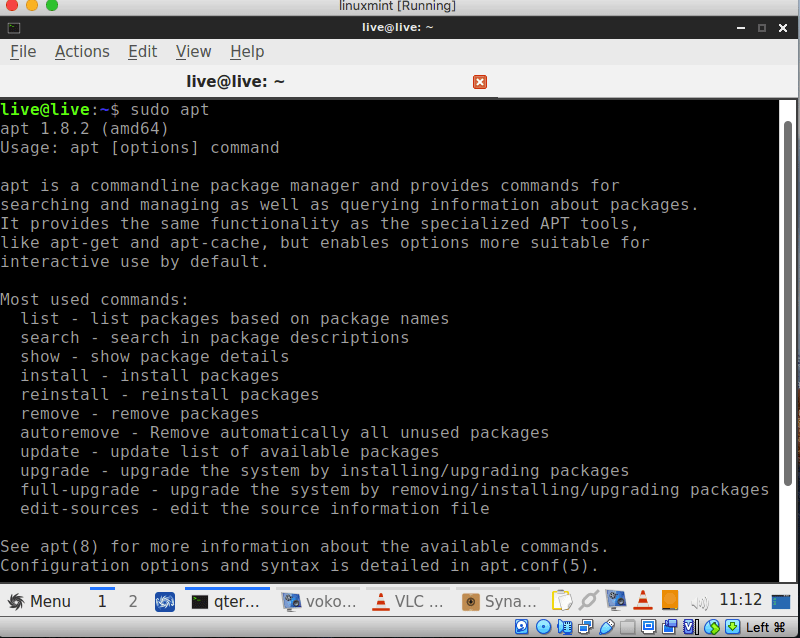Click the terminal icon in QTerminal title bar

[x=14, y=28]
